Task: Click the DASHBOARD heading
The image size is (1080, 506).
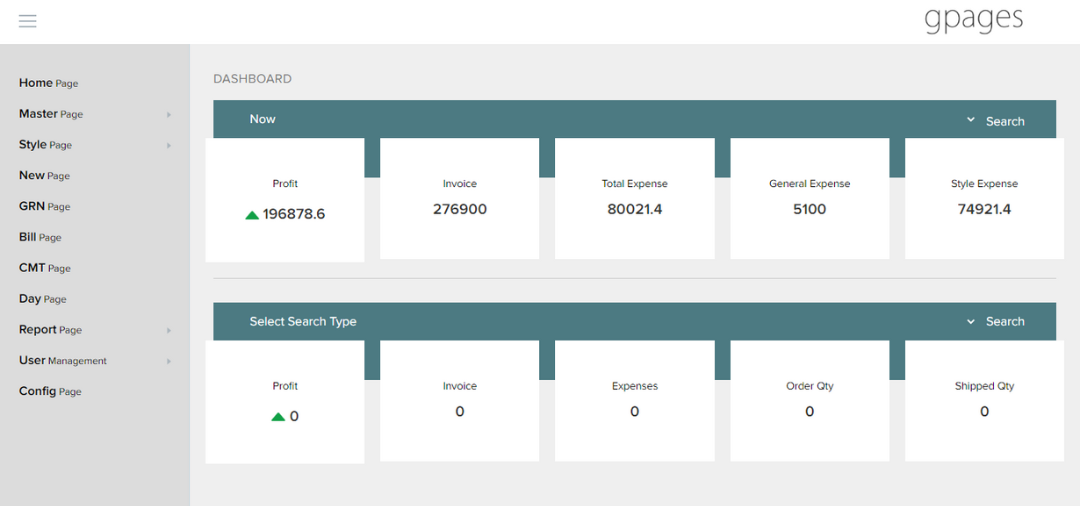Action: (x=252, y=79)
